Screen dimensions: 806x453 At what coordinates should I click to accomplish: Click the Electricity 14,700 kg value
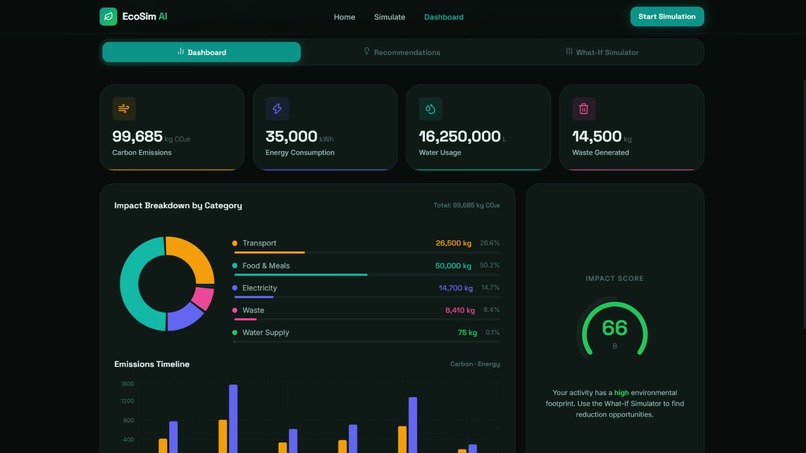[456, 288]
